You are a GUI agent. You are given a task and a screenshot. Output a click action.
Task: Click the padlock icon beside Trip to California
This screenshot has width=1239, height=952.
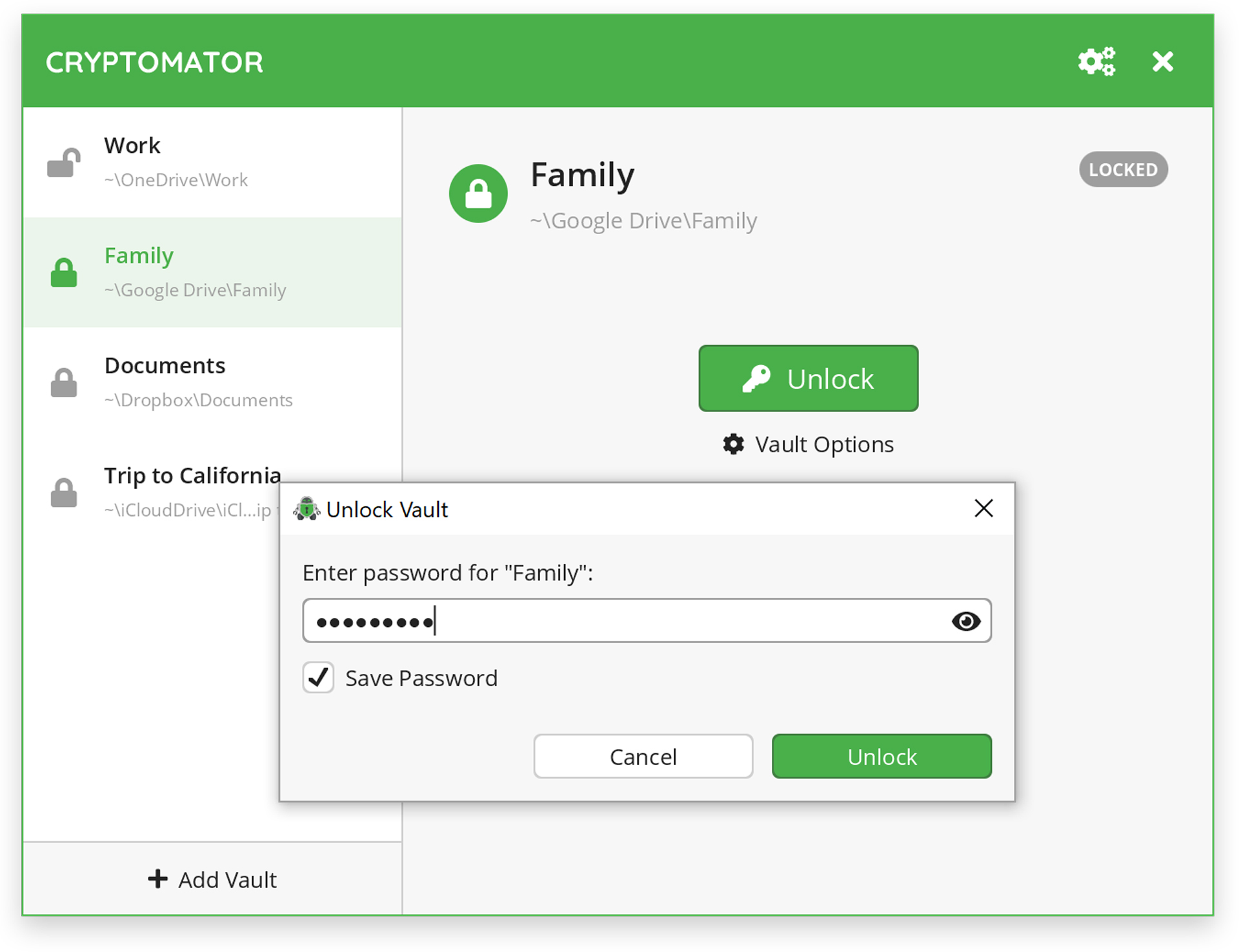[64, 493]
